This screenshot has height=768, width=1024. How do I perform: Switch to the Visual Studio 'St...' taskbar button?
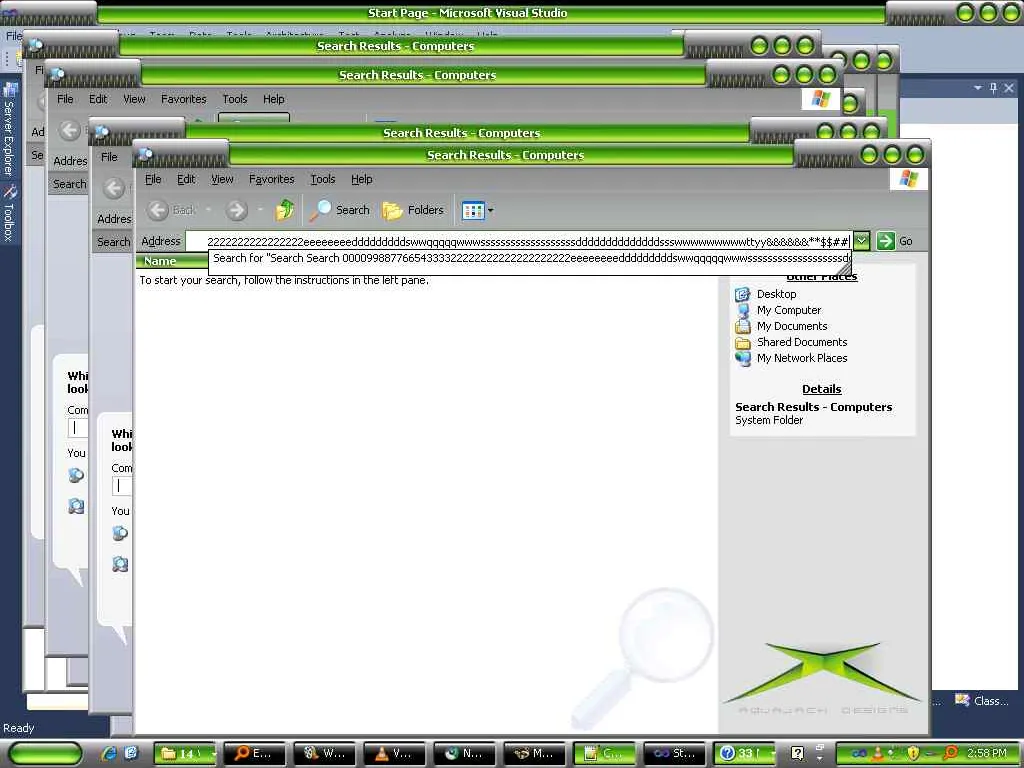tap(675, 754)
